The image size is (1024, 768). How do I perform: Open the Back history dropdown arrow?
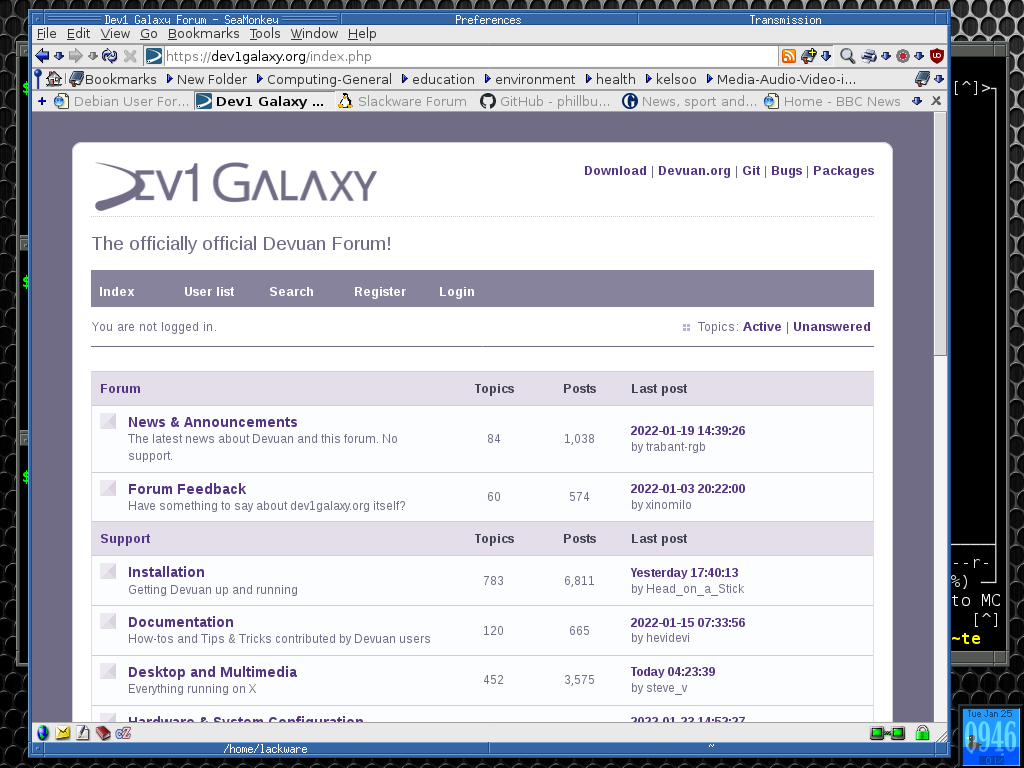[59, 56]
